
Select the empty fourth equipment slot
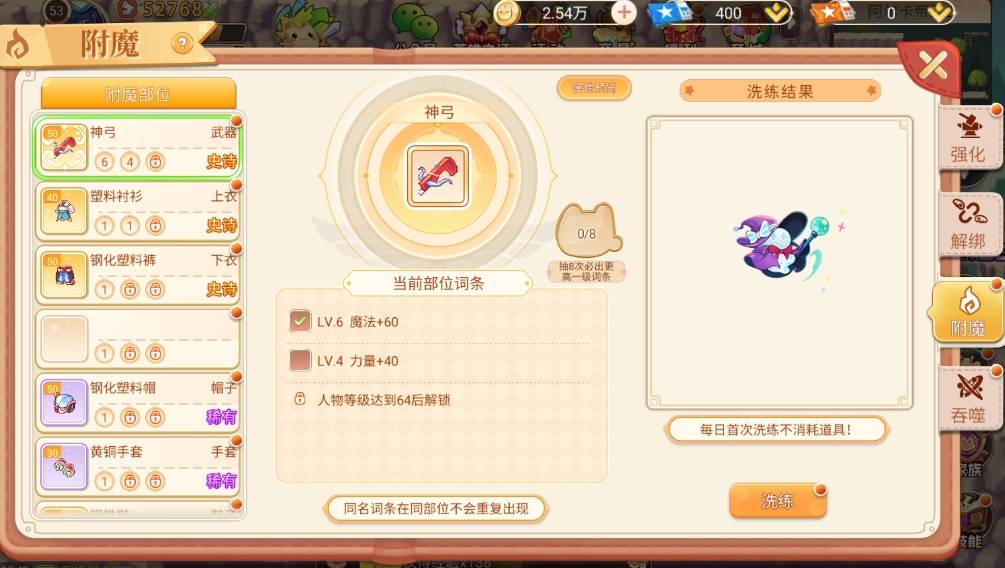pyautogui.click(x=138, y=339)
